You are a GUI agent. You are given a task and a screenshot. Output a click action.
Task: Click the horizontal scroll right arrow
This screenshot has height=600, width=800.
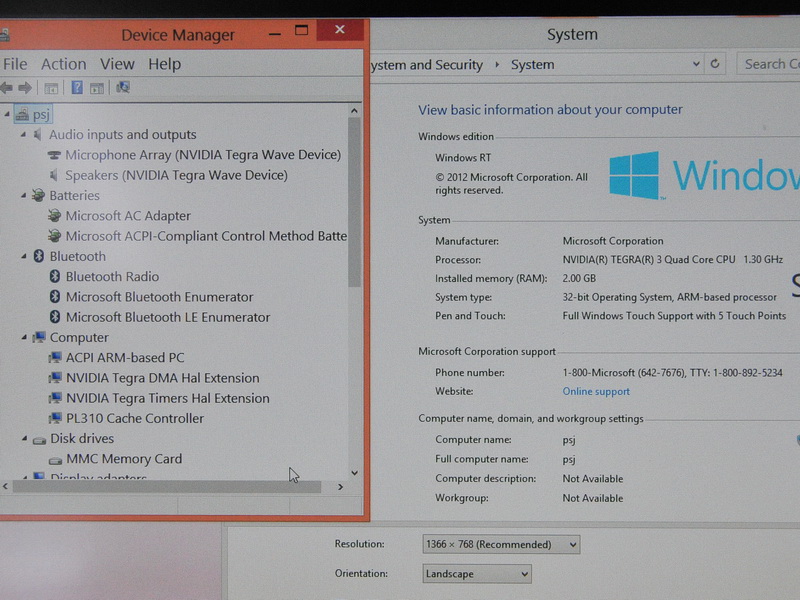click(x=340, y=487)
